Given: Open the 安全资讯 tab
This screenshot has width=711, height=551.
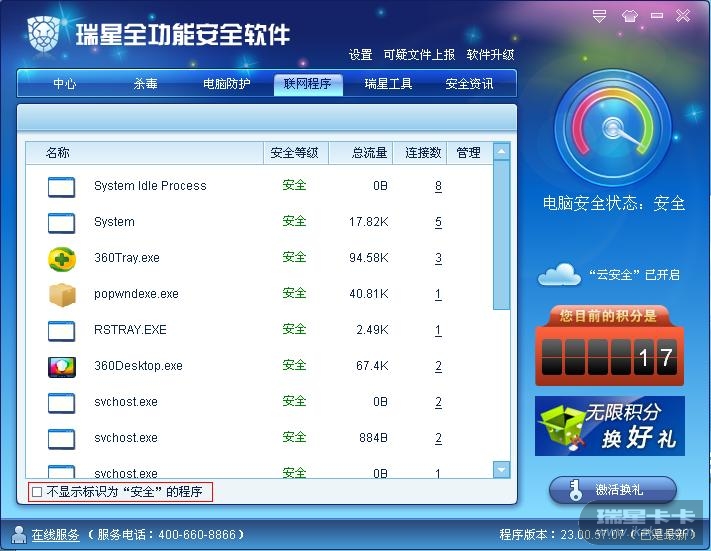Looking at the screenshot, I should [469, 84].
